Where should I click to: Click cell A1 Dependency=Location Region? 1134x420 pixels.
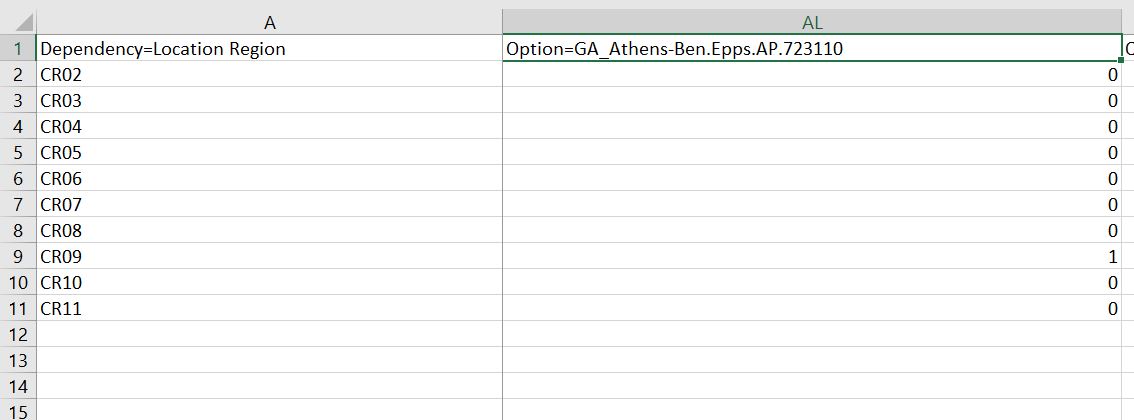(x=269, y=48)
